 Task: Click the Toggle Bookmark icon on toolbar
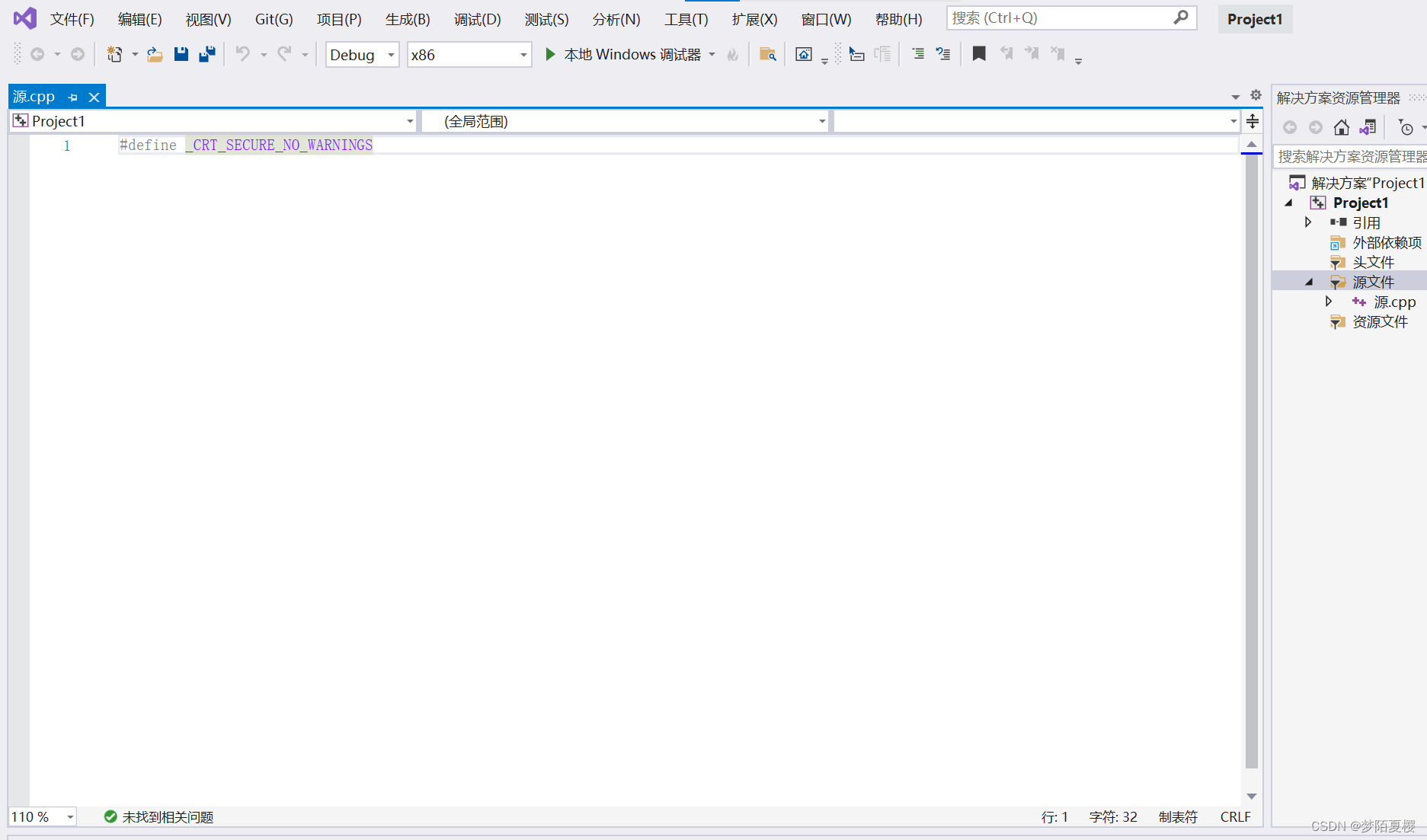tap(979, 53)
